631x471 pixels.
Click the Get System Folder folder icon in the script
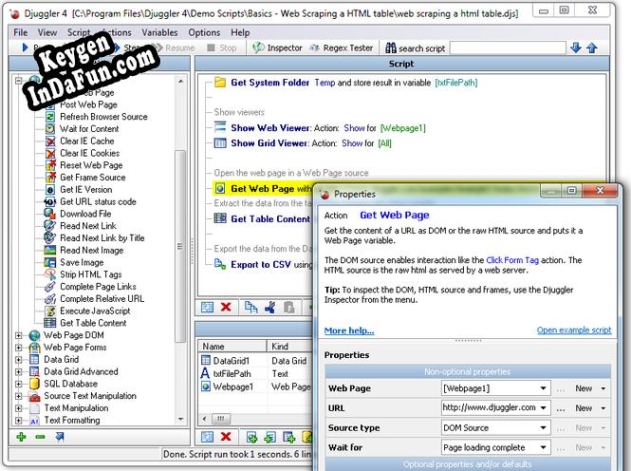click(x=220, y=83)
